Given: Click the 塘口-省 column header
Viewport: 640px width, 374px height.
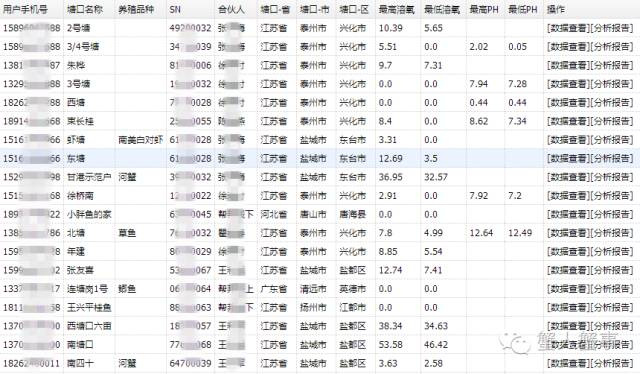Looking at the screenshot, I should pyautogui.click(x=275, y=9).
